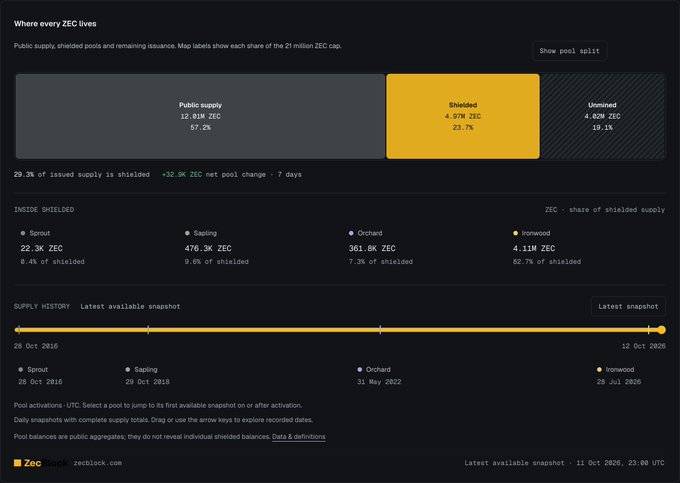The height and width of the screenshot is (483, 680).
Task: Click the INSIDE SHIELDED section label
Action: (44, 209)
